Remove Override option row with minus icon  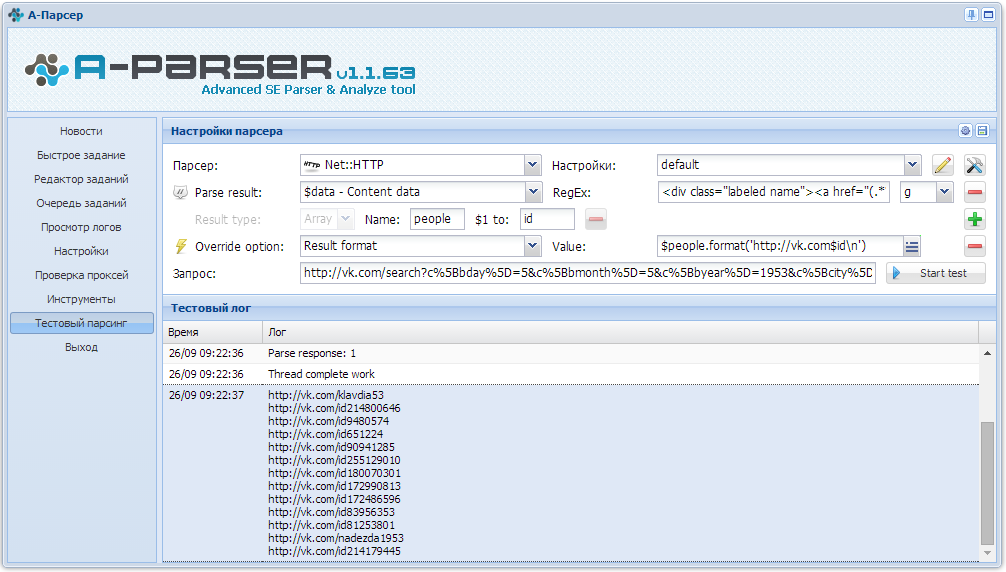pyautogui.click(x=975, y=246)
